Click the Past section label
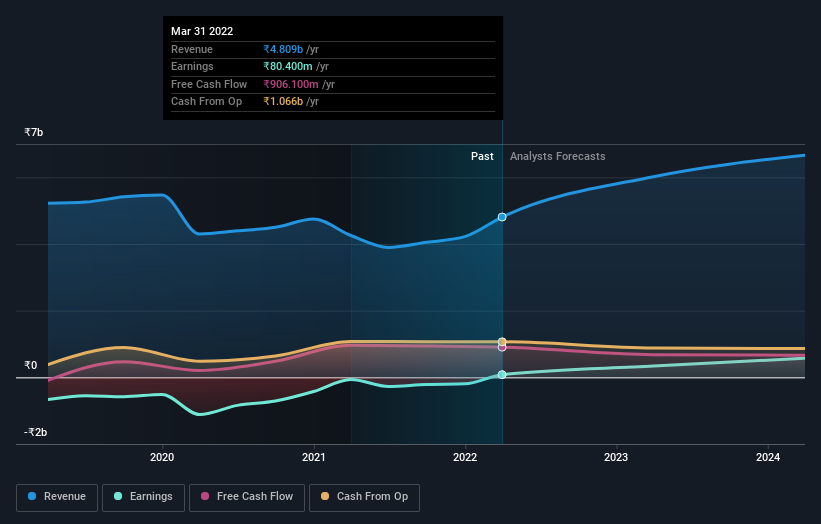Image resolution: width=821 pixels, height=524 pixels. [x=482, y=156]
